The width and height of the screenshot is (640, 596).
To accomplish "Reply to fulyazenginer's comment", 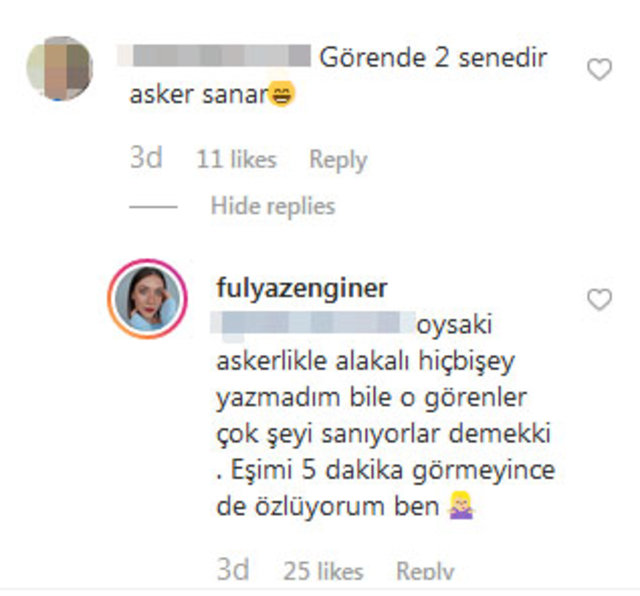I will coord(425,570).
